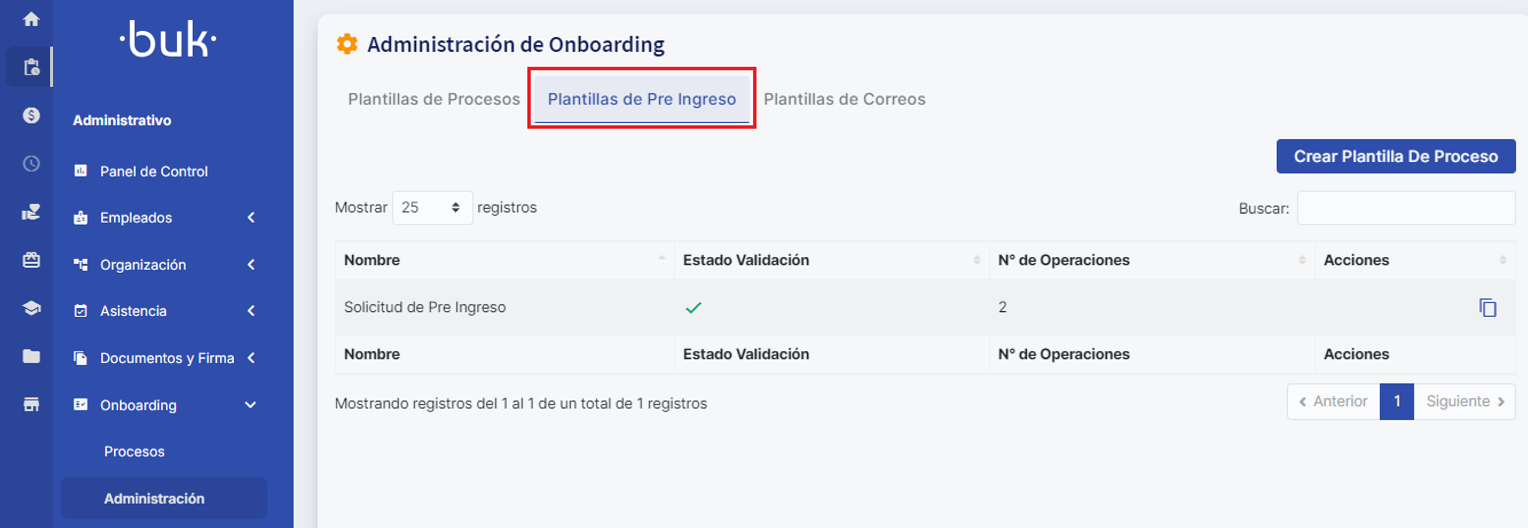Switch to the Plantillas de Correos tab
The image size is (1528, 528).
coord(844,99)
